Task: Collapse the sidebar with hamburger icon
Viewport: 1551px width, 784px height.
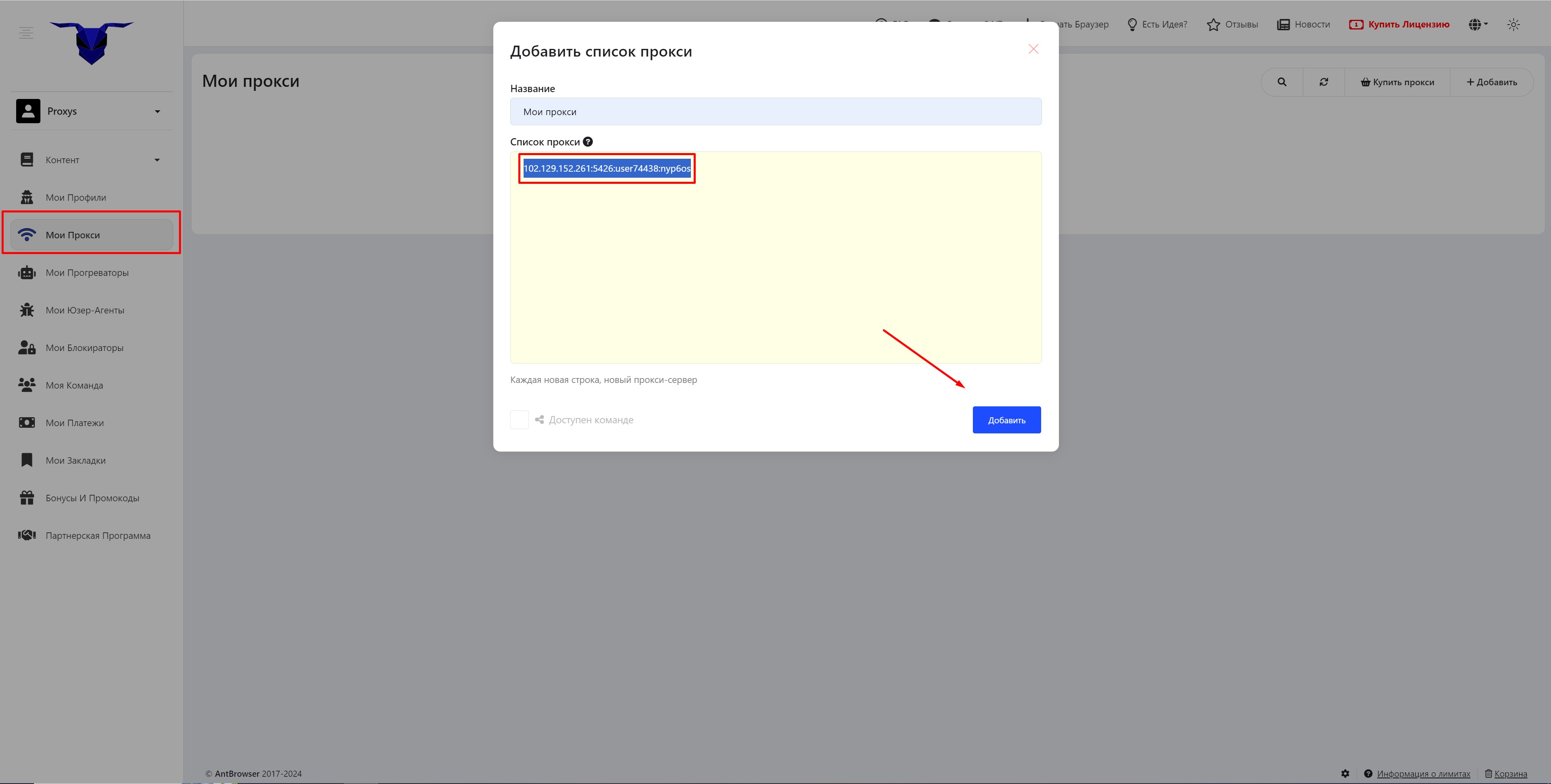Action: click(26, 33)
